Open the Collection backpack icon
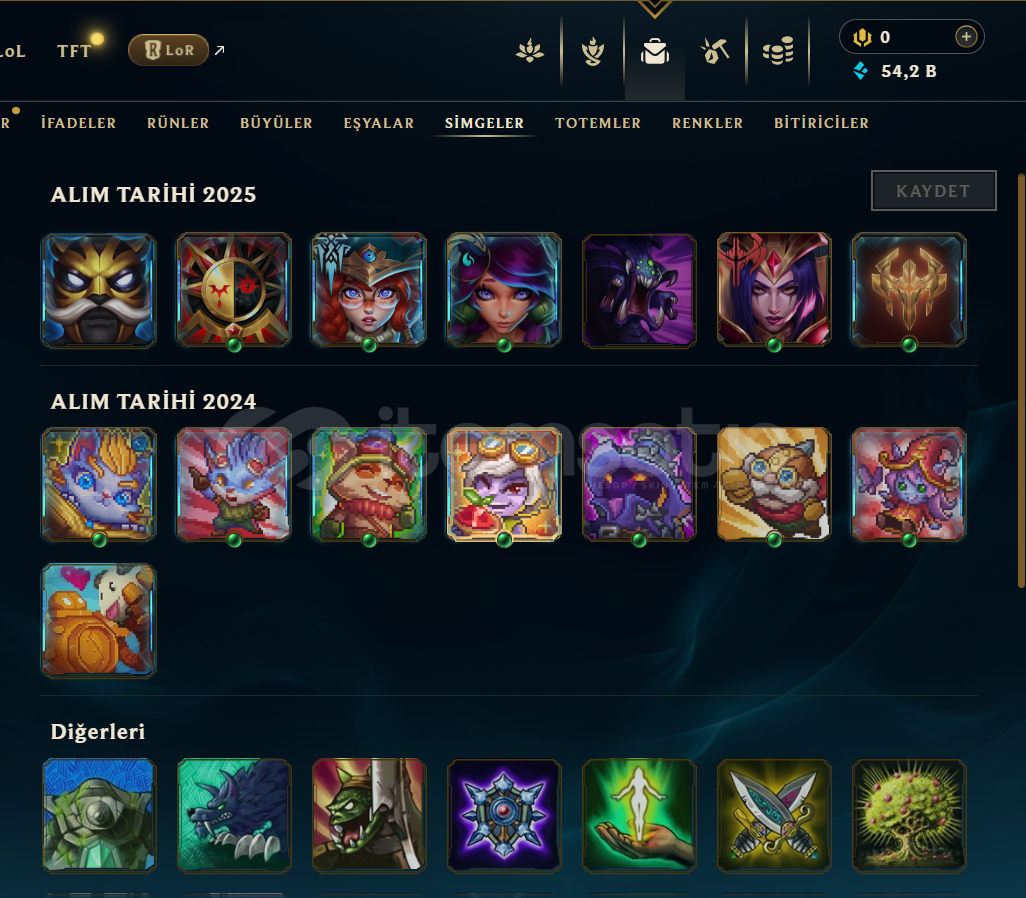 click(x=654, y=51)
